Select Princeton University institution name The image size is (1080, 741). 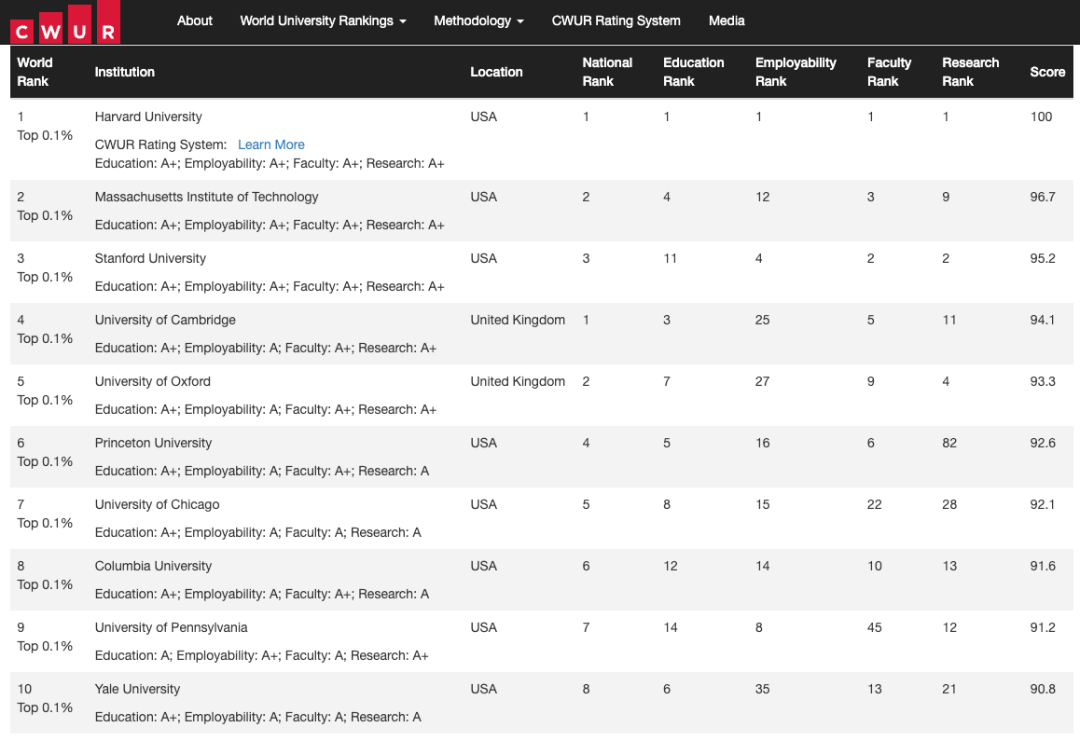click(153, 443)
